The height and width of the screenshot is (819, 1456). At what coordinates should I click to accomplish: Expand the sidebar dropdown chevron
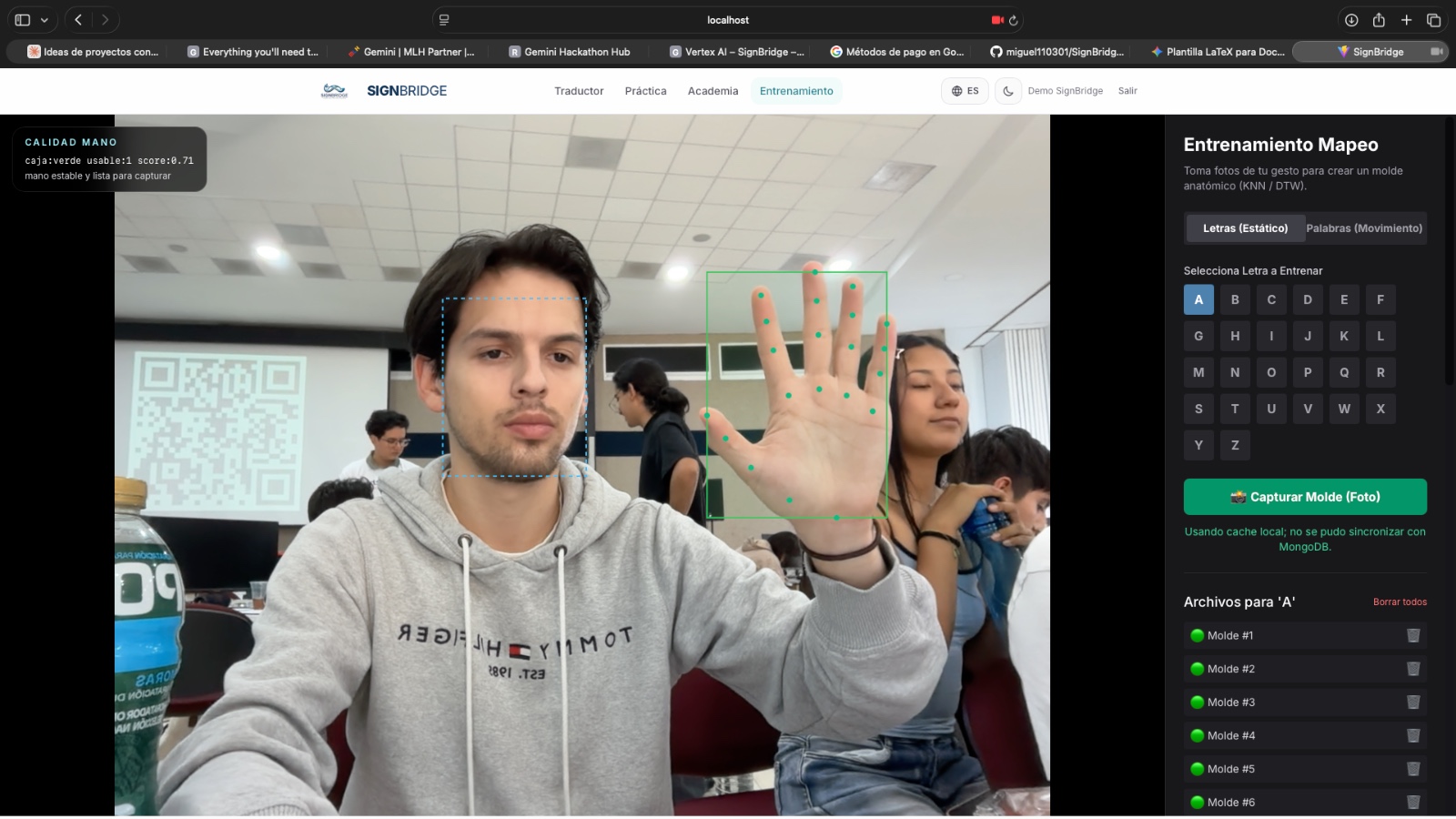tap(45, 20)
